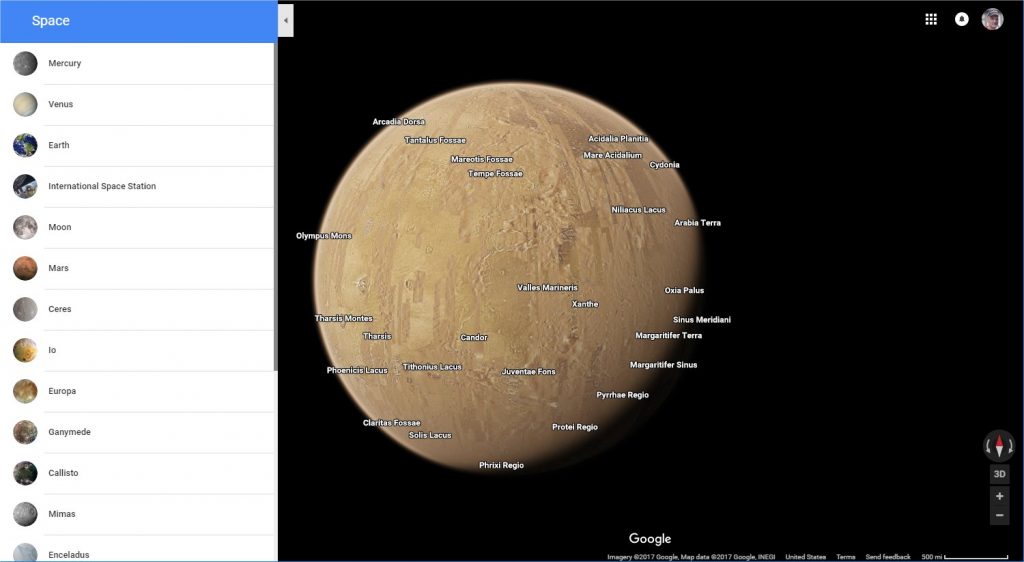This screenshot has width=1024, height=562.
Task: Select Ganymede in the list
Action: click(x=69, y=432)
